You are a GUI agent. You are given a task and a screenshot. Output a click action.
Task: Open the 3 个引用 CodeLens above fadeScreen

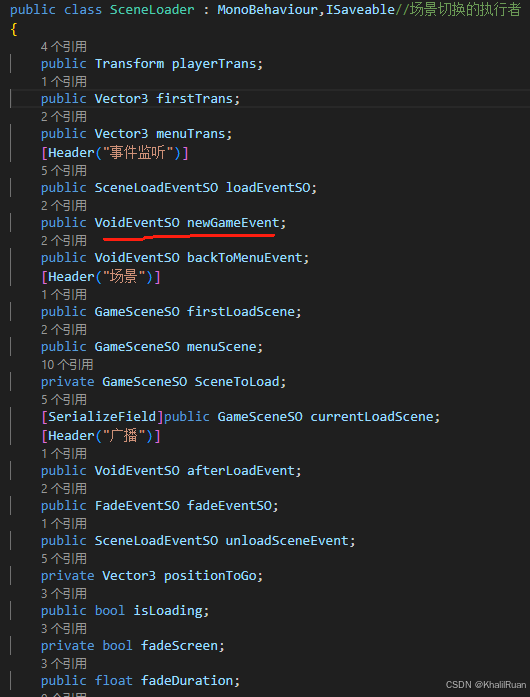[x=64, y=629]
